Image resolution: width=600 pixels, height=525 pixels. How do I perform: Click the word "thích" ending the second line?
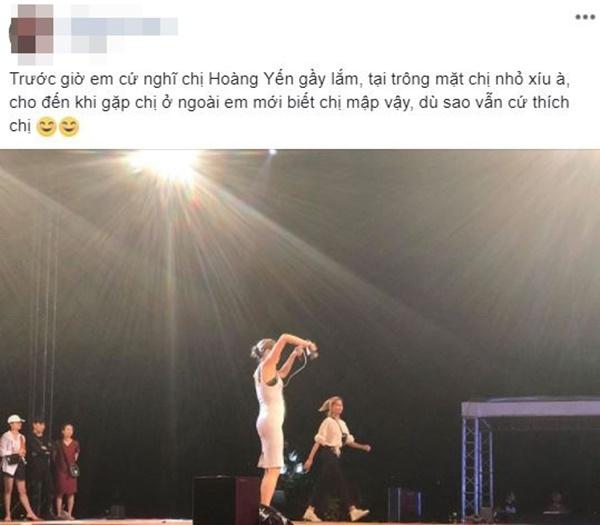point(551,102)
